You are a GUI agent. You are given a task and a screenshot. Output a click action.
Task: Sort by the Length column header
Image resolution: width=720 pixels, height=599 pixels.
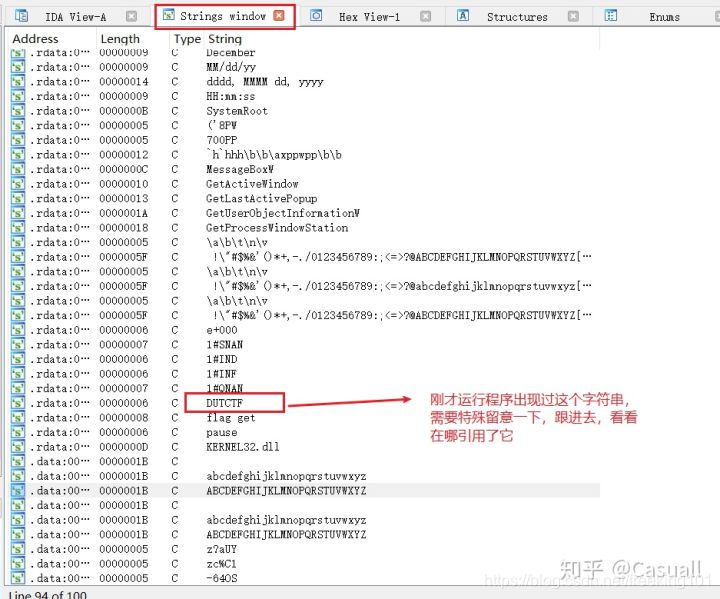tap(120, 39)
